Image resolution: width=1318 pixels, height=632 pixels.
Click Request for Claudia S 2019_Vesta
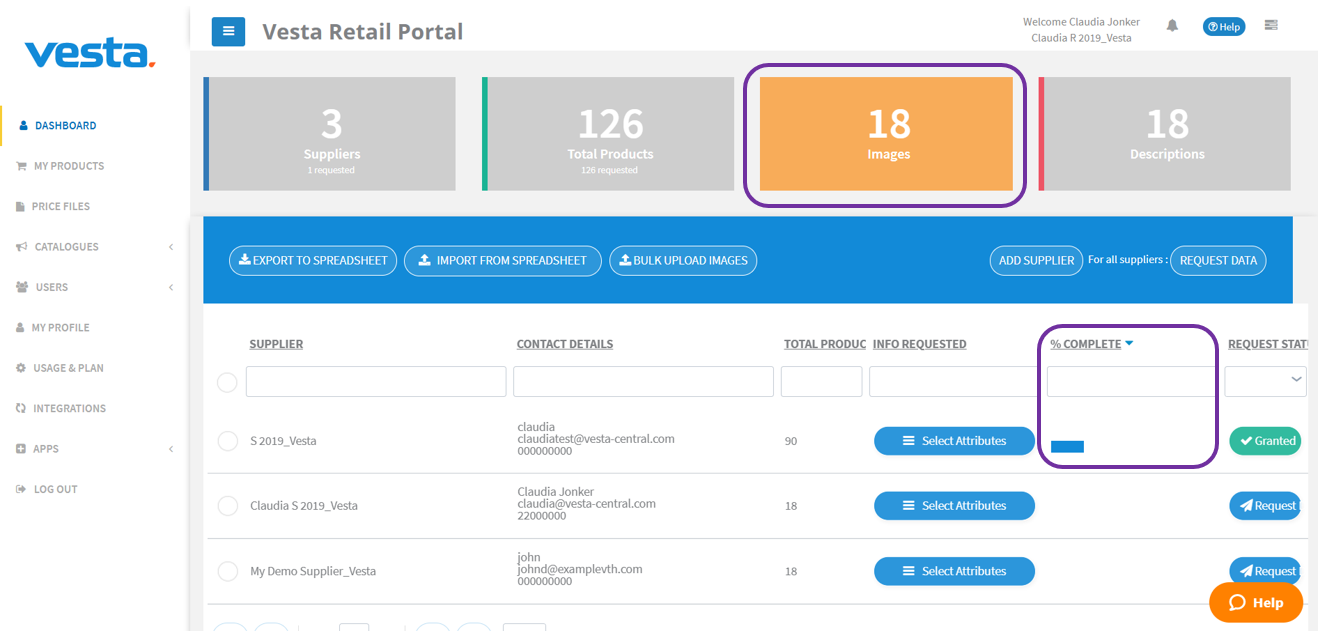[x=1265, y=506]
